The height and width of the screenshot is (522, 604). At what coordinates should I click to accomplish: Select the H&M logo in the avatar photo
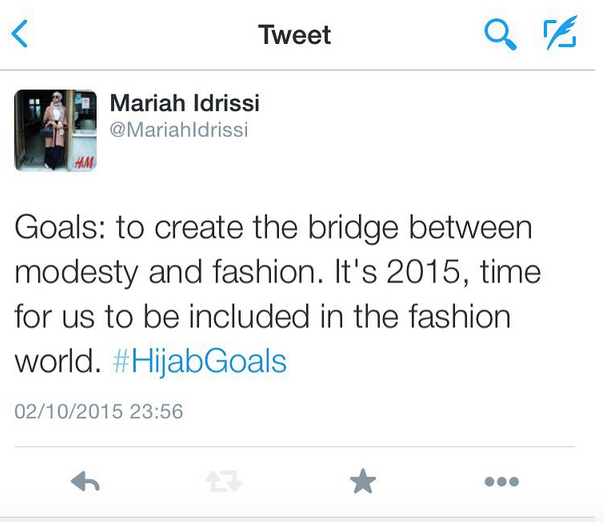(x=84, y=163)
